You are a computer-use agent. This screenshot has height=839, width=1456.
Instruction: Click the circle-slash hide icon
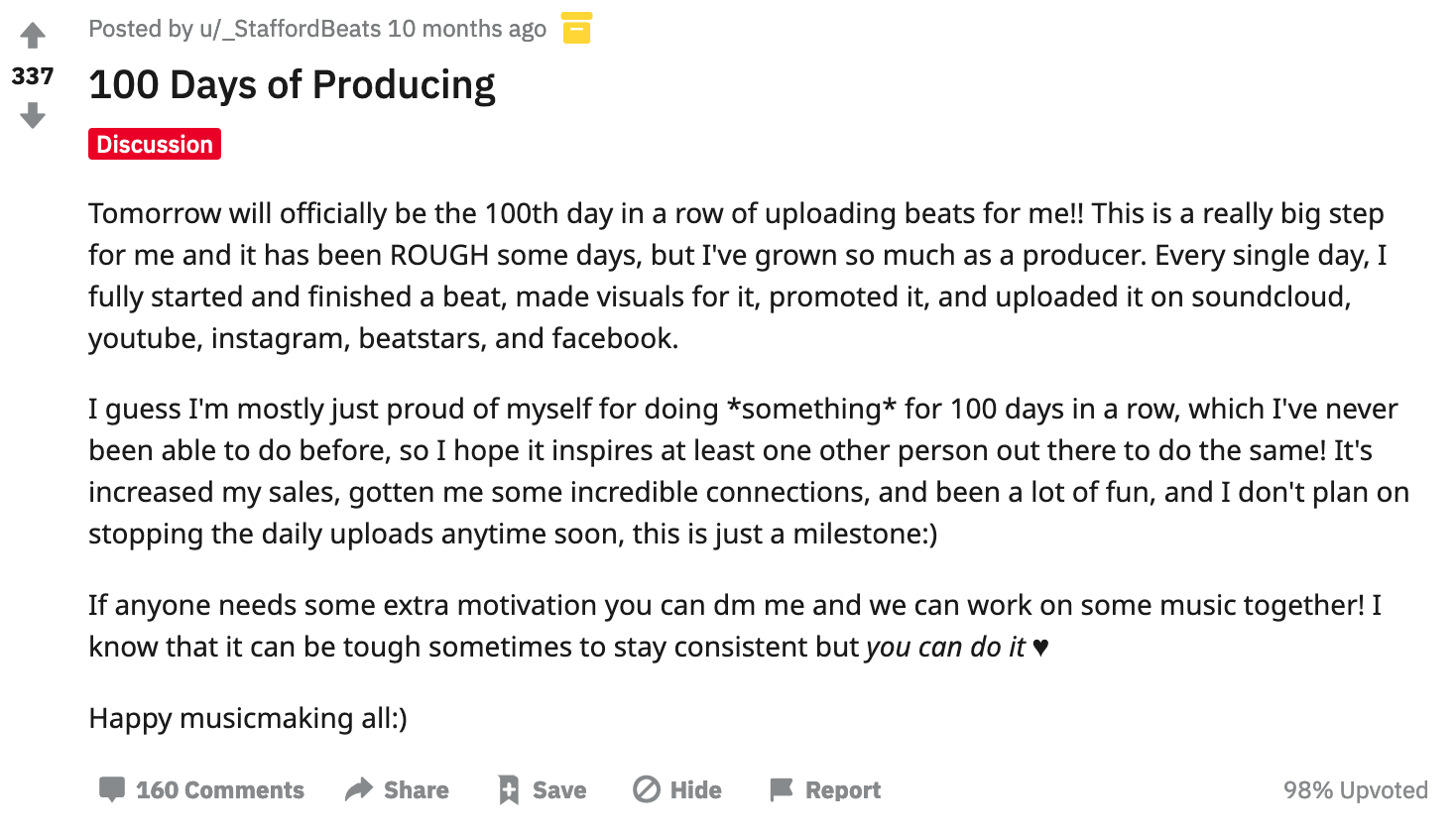click(x=647, y=789)
